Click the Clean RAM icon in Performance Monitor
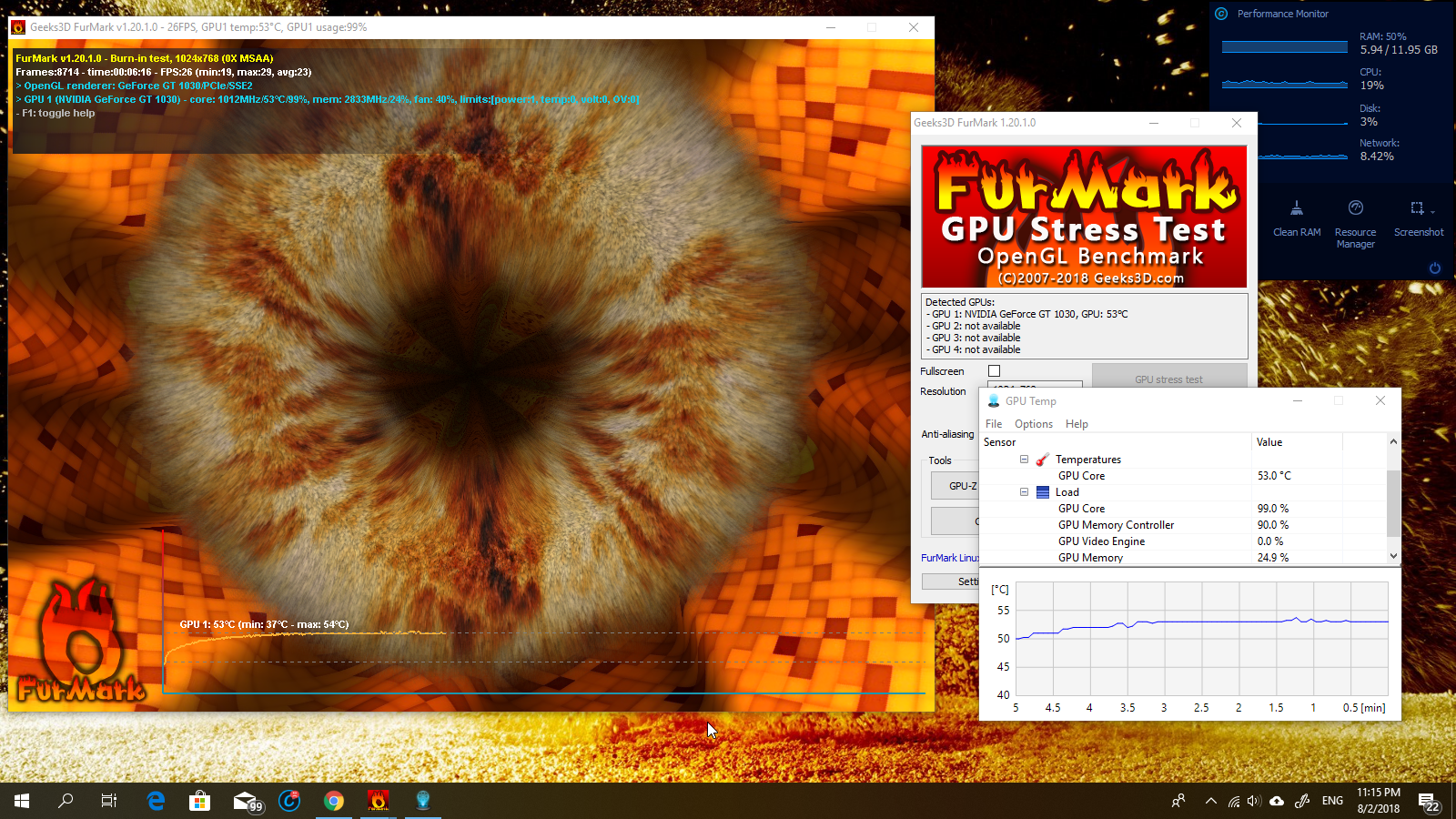This screenshot has width=1456, height=819. point(1297,208)
